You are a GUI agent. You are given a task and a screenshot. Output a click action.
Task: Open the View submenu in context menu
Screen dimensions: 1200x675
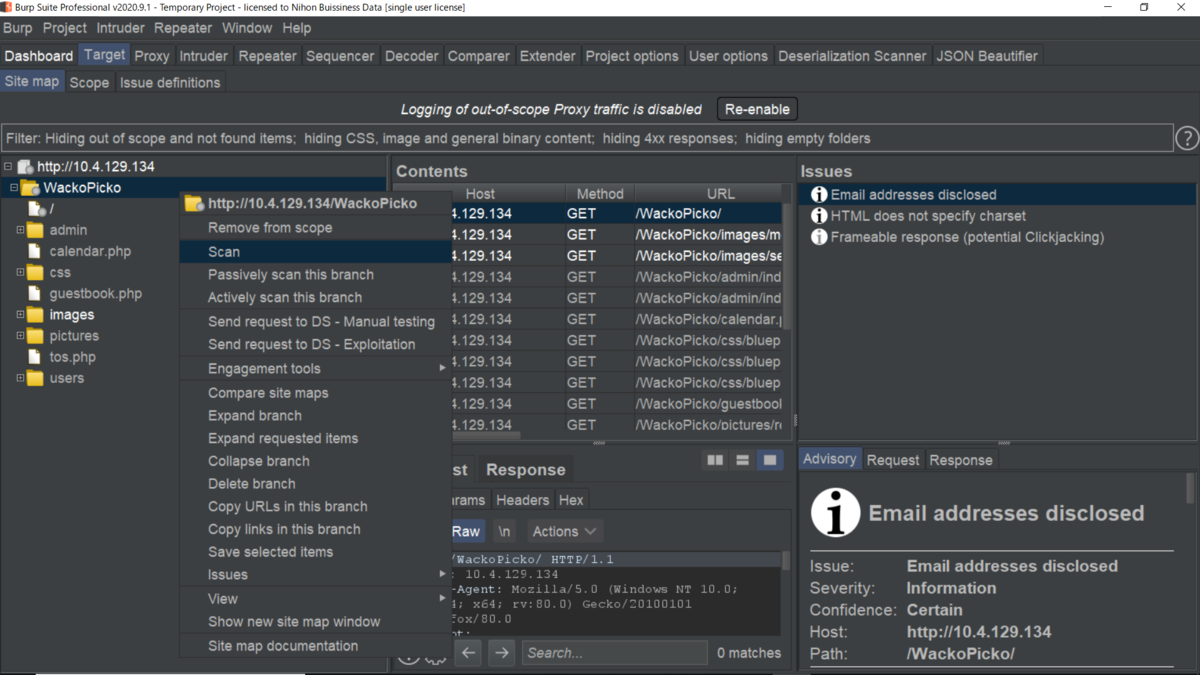315,599
